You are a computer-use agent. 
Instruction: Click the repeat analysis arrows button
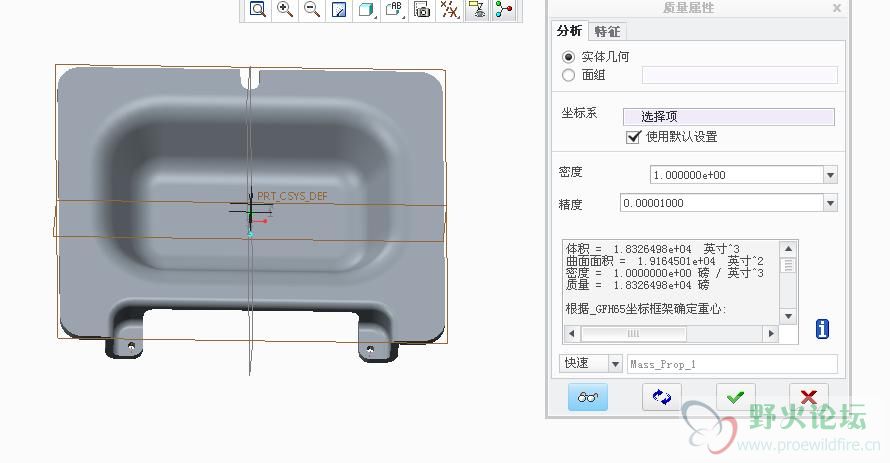(661, 397)
